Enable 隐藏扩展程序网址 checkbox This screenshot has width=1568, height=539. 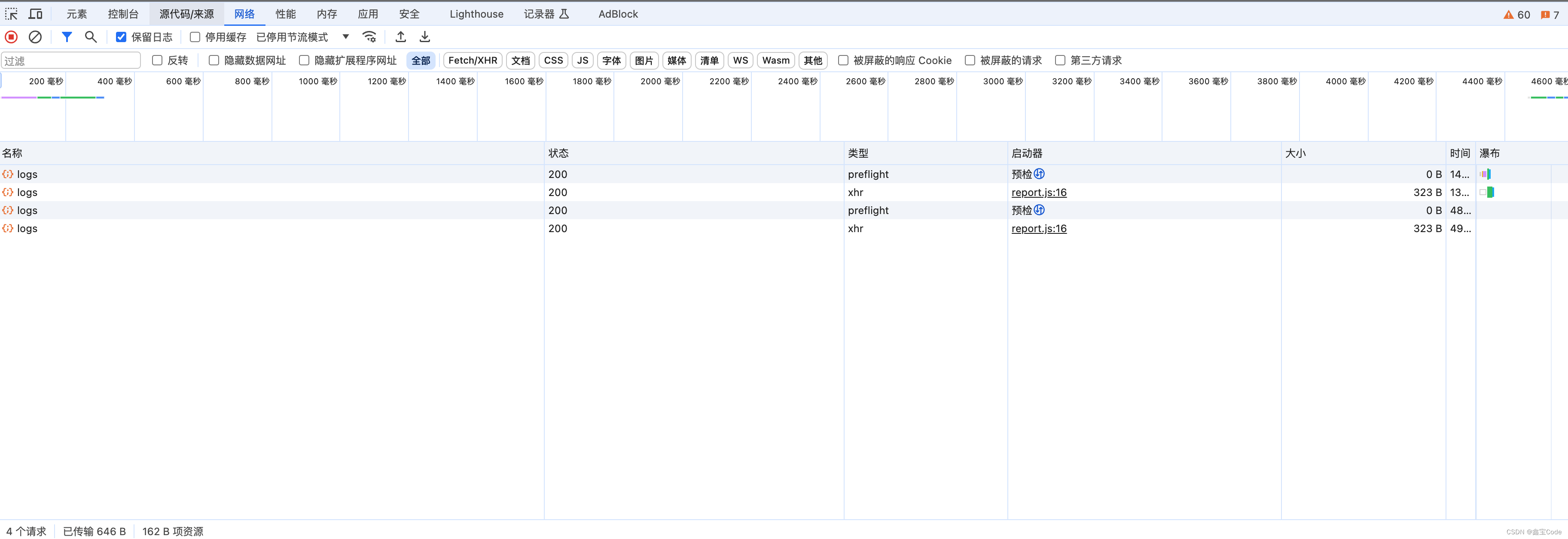click(304, 60)
